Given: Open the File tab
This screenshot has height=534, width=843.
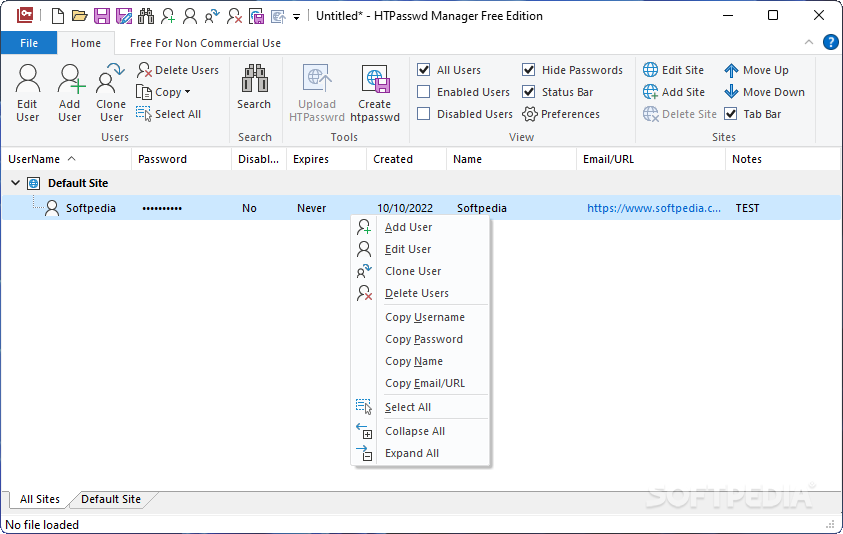Looking at the screenshot, I should (x=29, y=43).
